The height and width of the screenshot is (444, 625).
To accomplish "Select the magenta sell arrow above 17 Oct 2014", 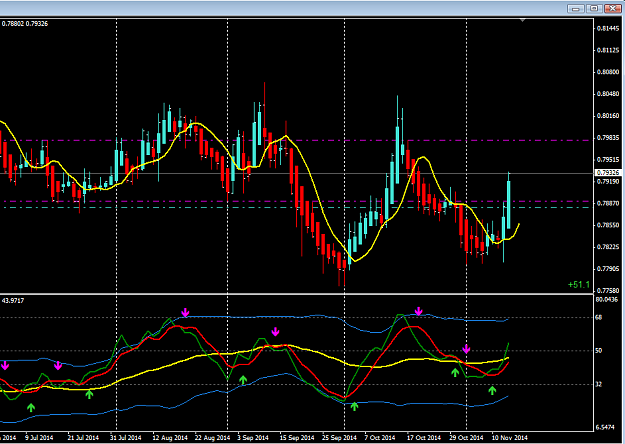I will 418,312.
